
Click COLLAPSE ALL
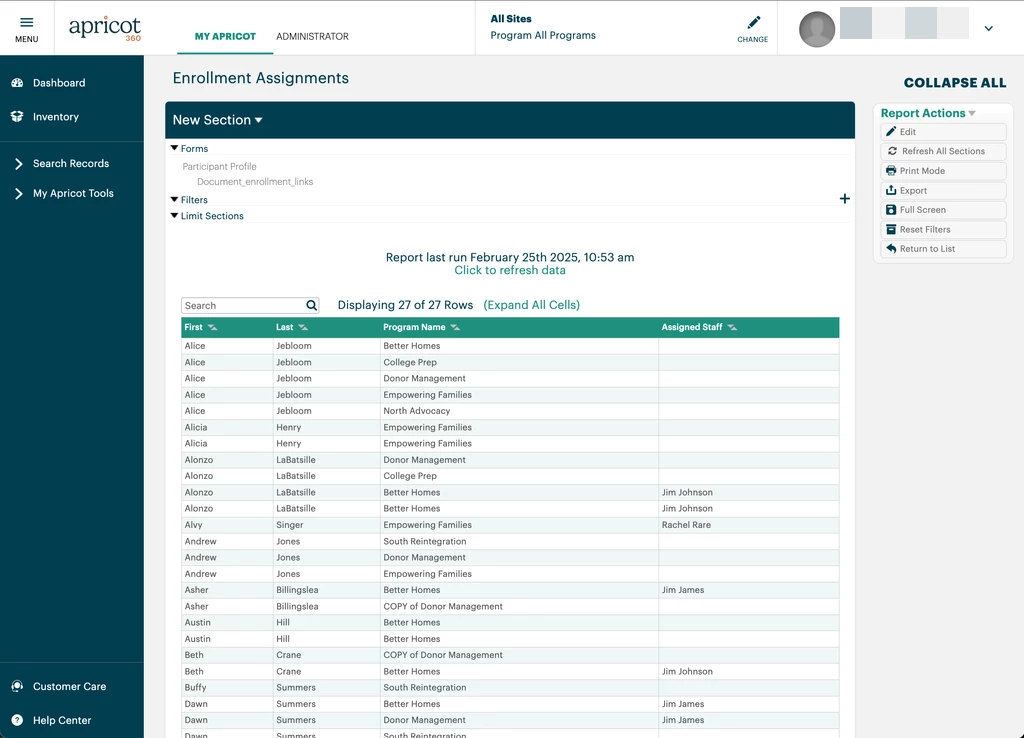pos(955,83)
